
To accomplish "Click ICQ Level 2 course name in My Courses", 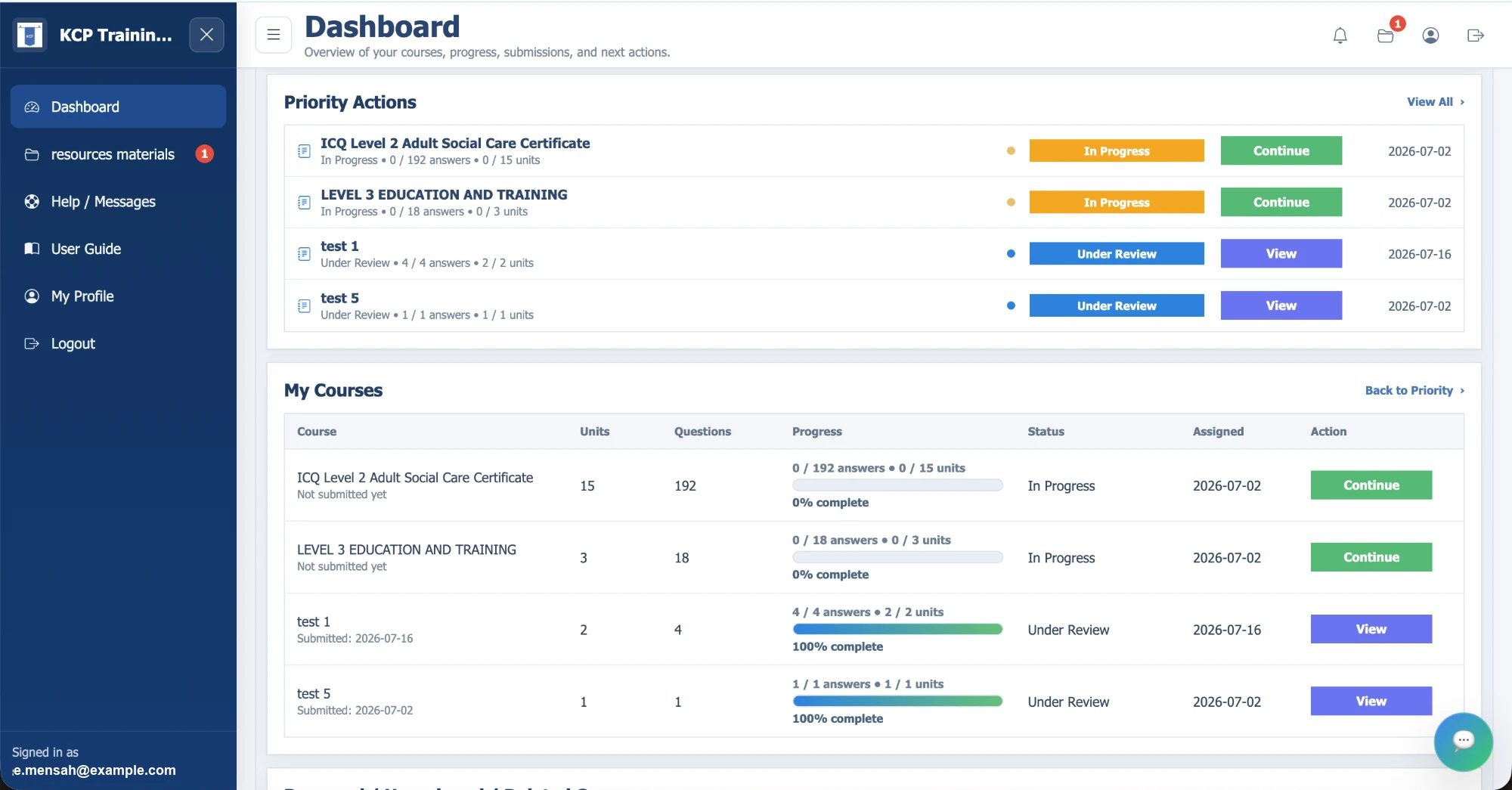I will (415, 478).
